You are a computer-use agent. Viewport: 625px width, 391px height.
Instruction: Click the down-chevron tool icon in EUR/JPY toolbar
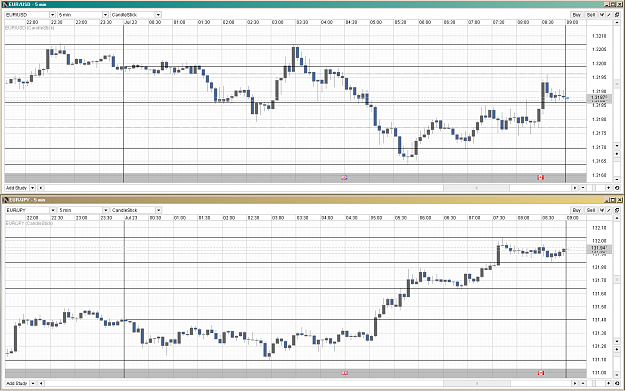click(x=602, y=210)
